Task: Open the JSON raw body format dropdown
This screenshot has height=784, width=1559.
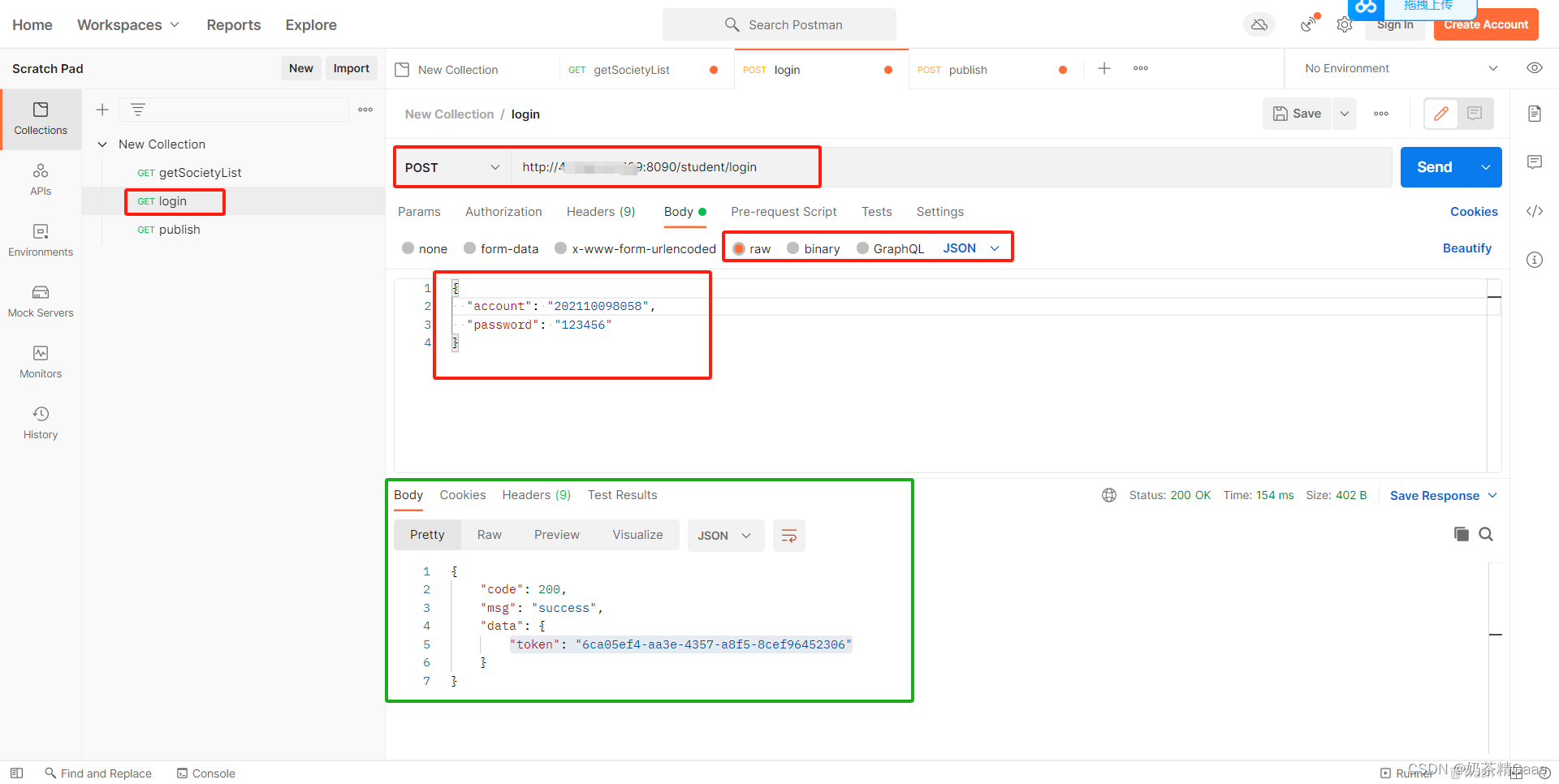Action: [x=971, y=248]
